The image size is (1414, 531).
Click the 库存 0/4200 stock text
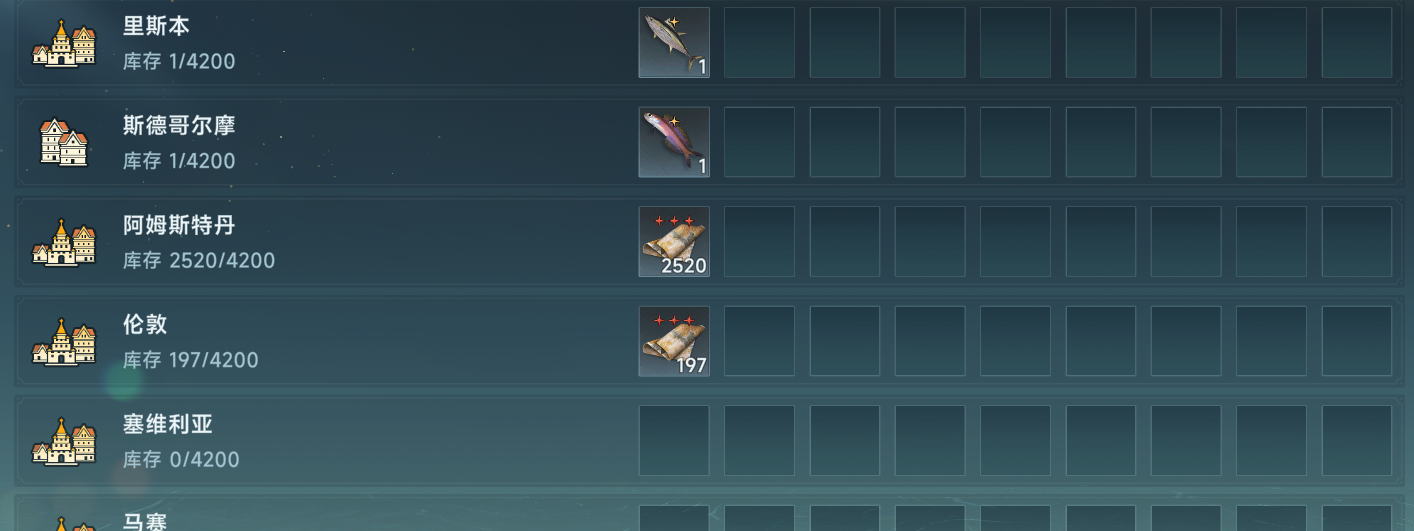pyautogui.click(x=181, y=460)
